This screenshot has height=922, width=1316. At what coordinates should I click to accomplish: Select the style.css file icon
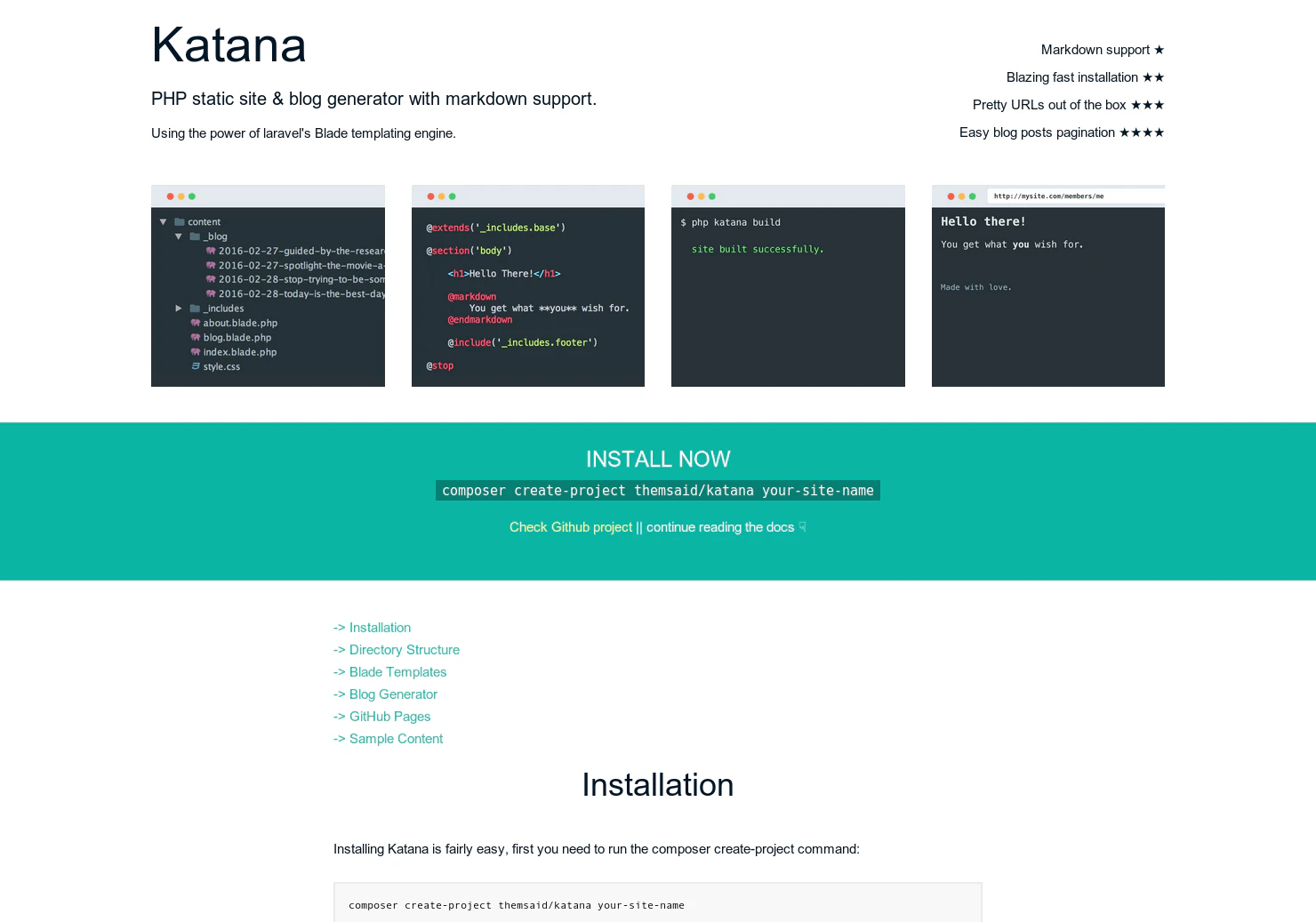196,366
